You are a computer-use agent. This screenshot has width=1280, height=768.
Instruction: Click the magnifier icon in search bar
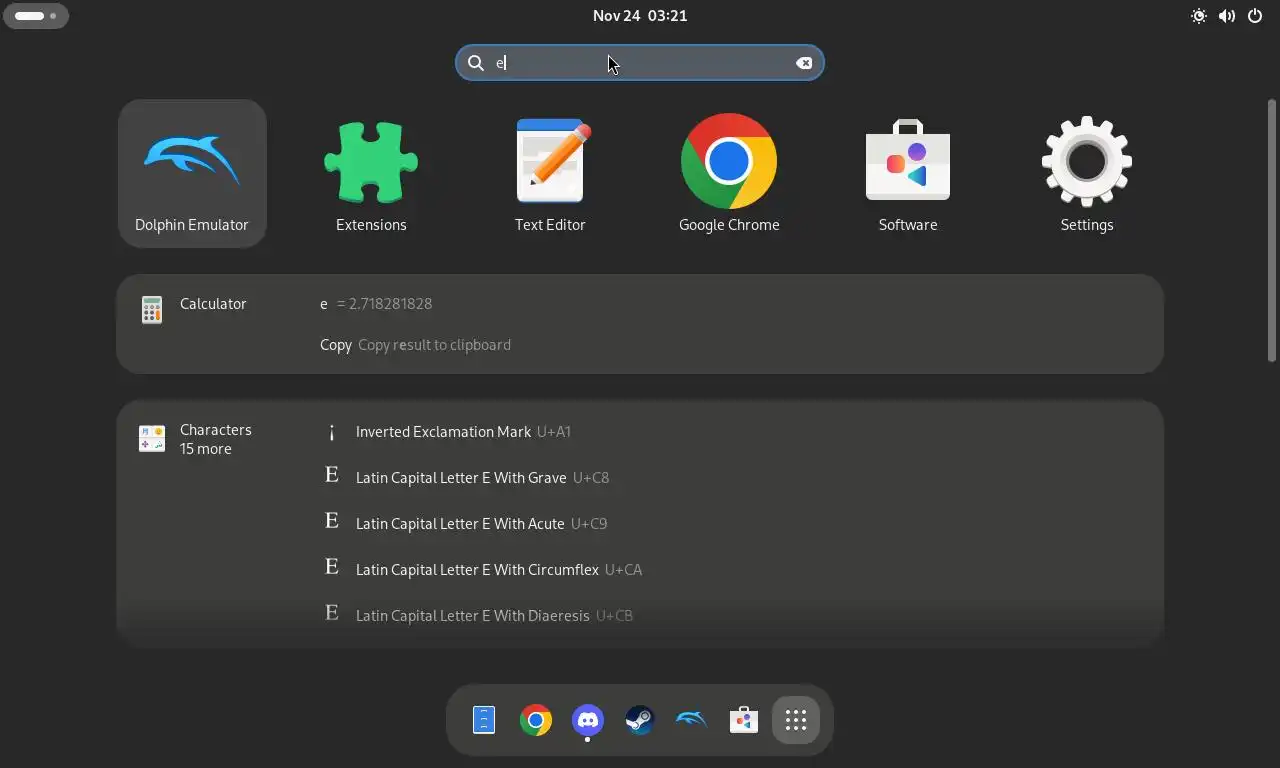point(476,63)
